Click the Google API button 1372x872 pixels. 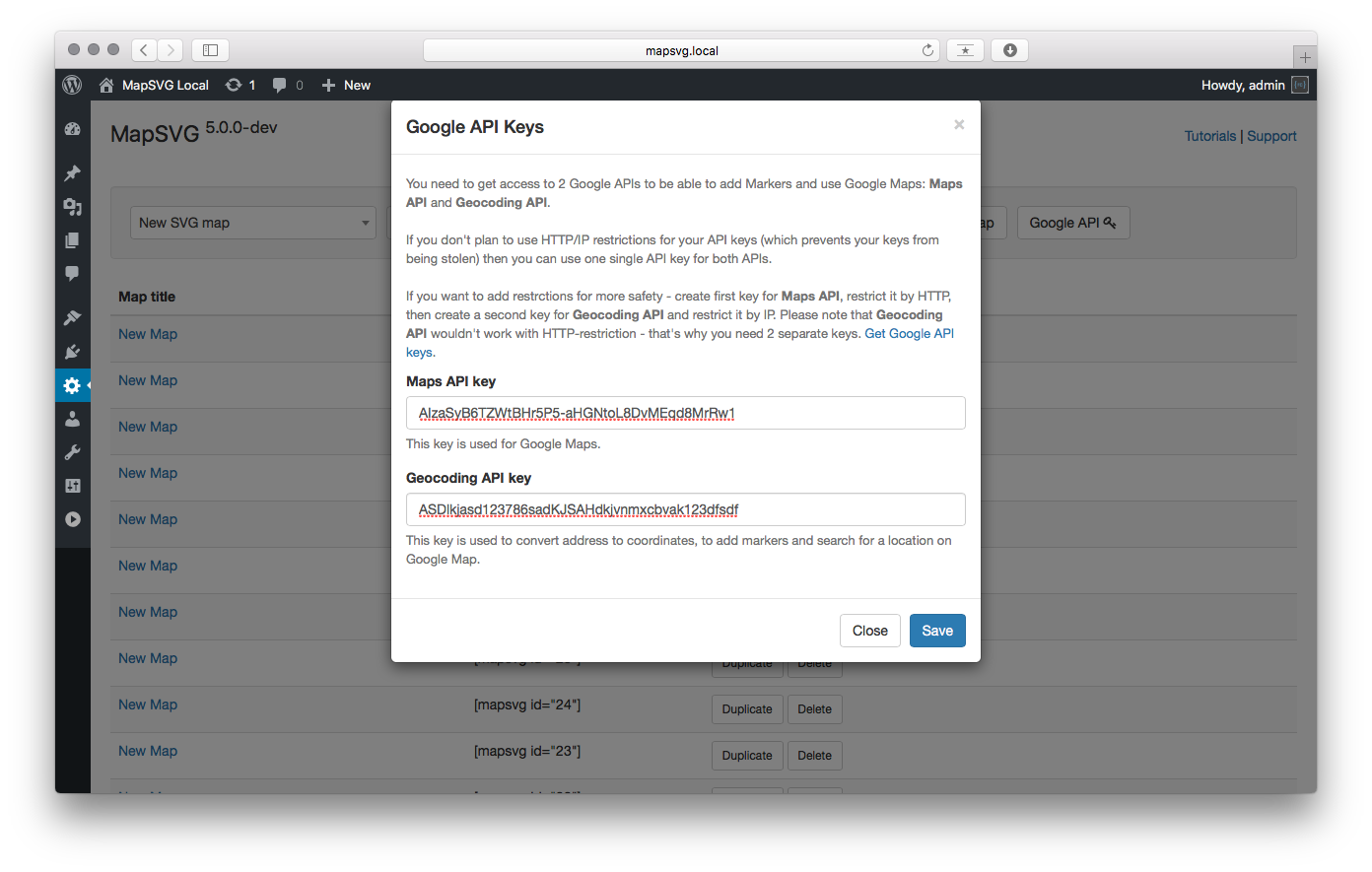[1073, 223]
